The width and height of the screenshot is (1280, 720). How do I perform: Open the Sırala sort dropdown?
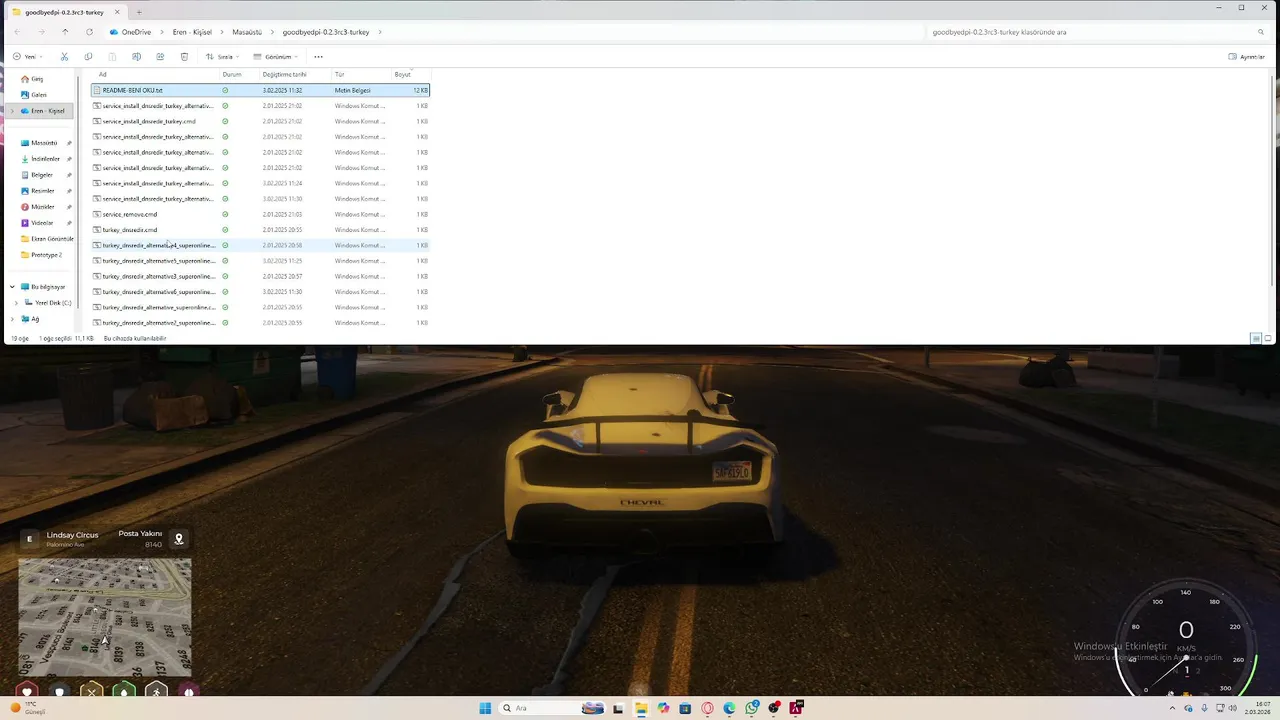(x=221, y=57)
